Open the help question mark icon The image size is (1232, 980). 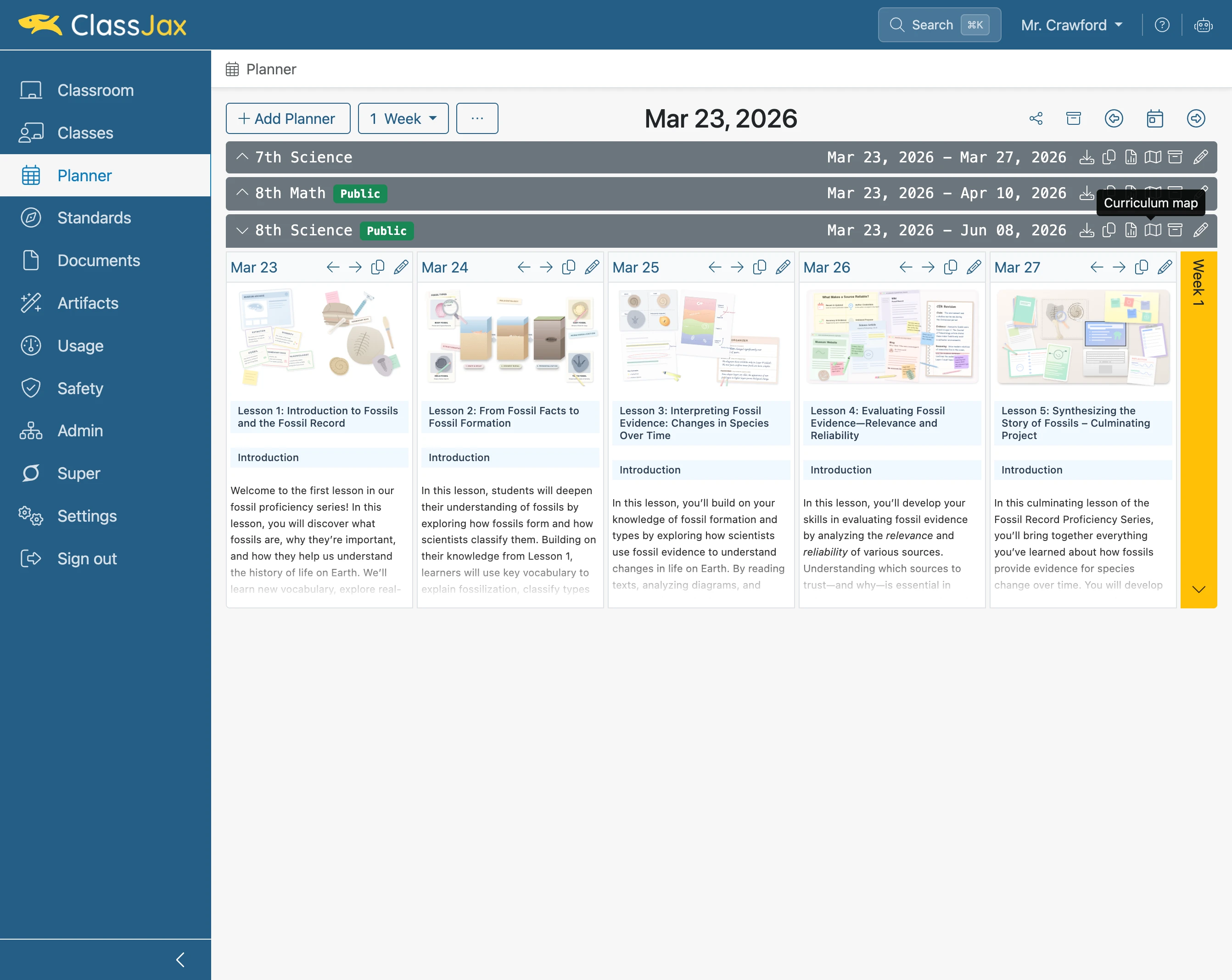click(x=1162, y=25)
